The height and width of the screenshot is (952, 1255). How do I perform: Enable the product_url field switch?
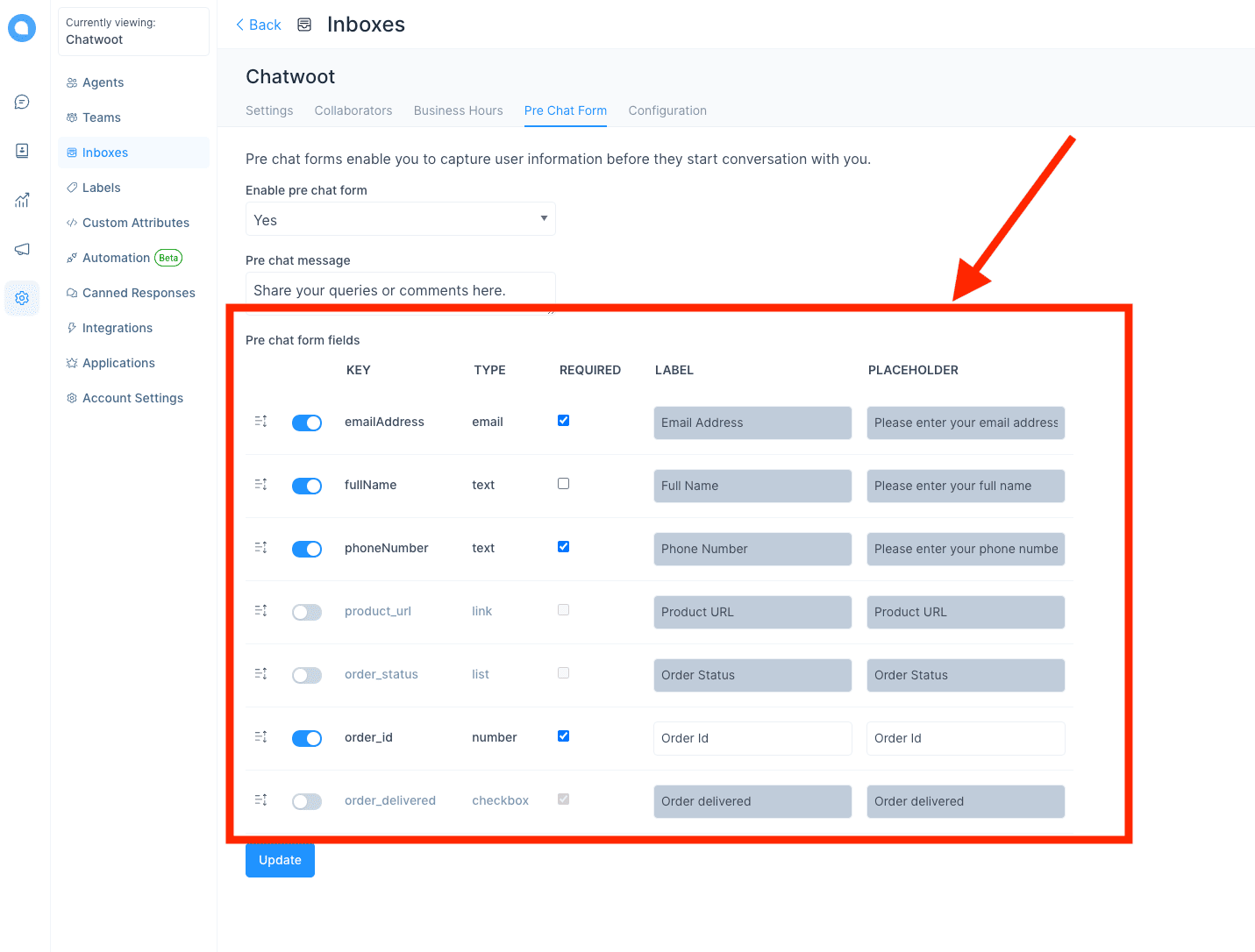[x=307, y=613]
